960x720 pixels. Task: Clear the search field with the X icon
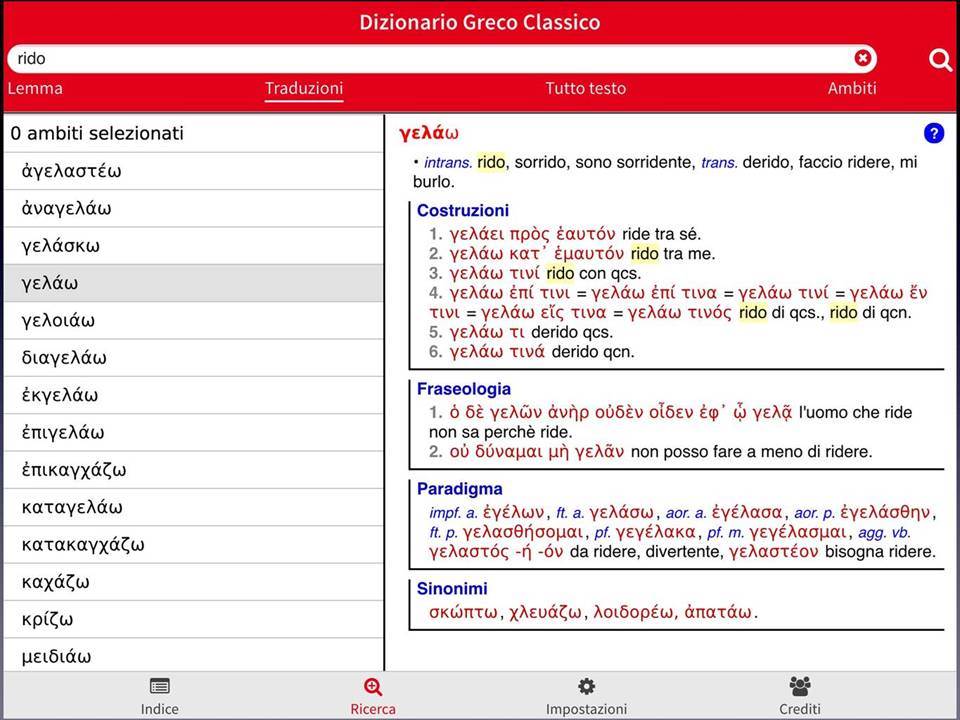click(x=862, y=58)
